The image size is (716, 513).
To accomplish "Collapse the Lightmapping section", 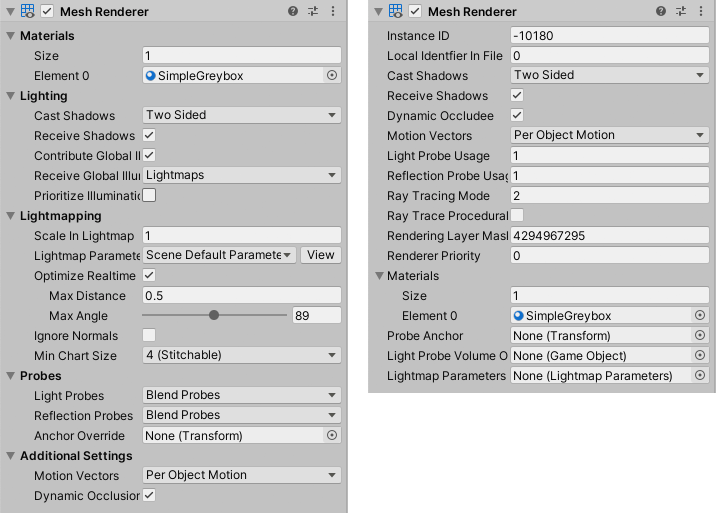I will click(x=11, y=216).
